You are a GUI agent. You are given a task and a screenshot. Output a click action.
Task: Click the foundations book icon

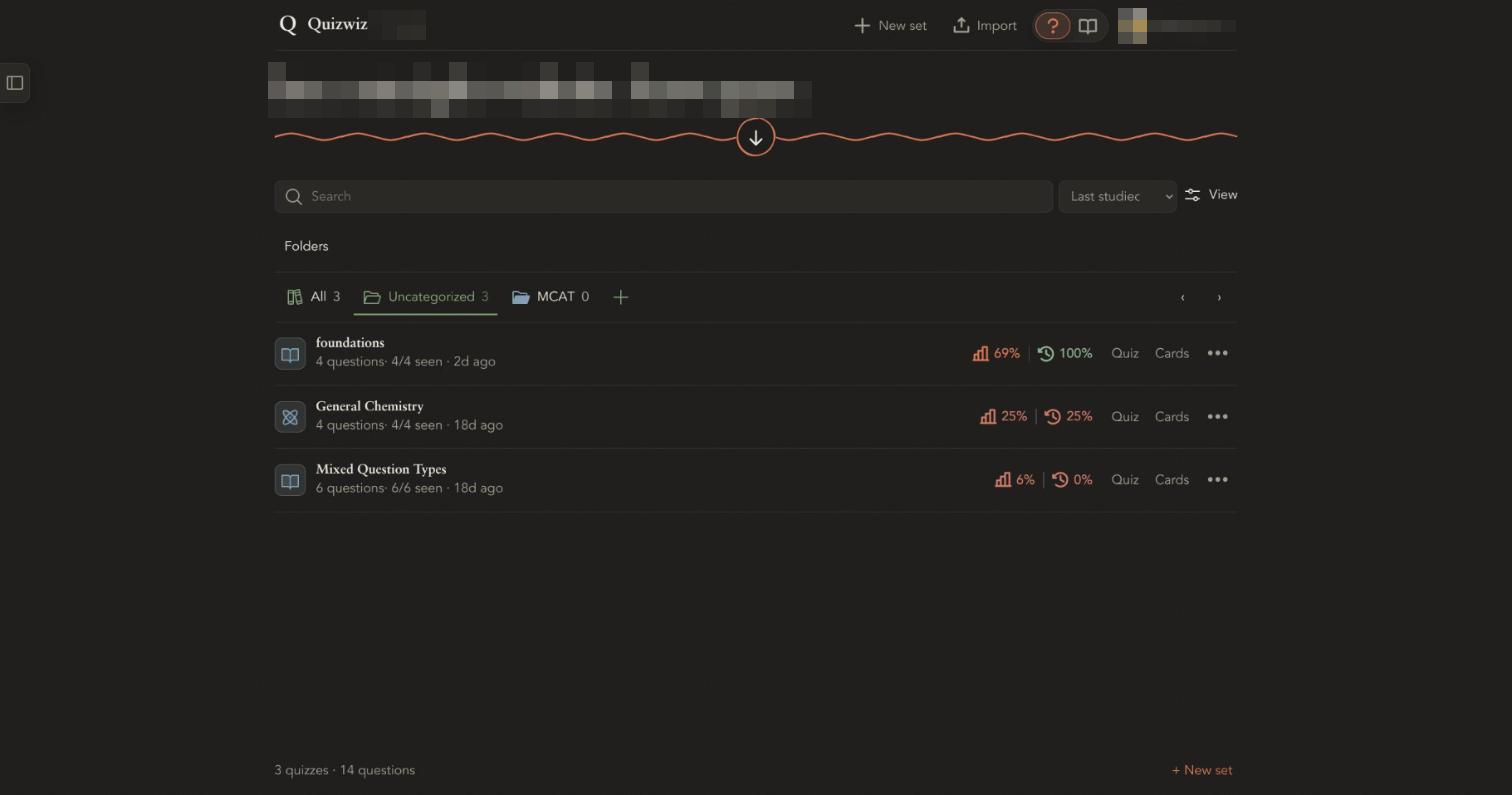point(290,353)
